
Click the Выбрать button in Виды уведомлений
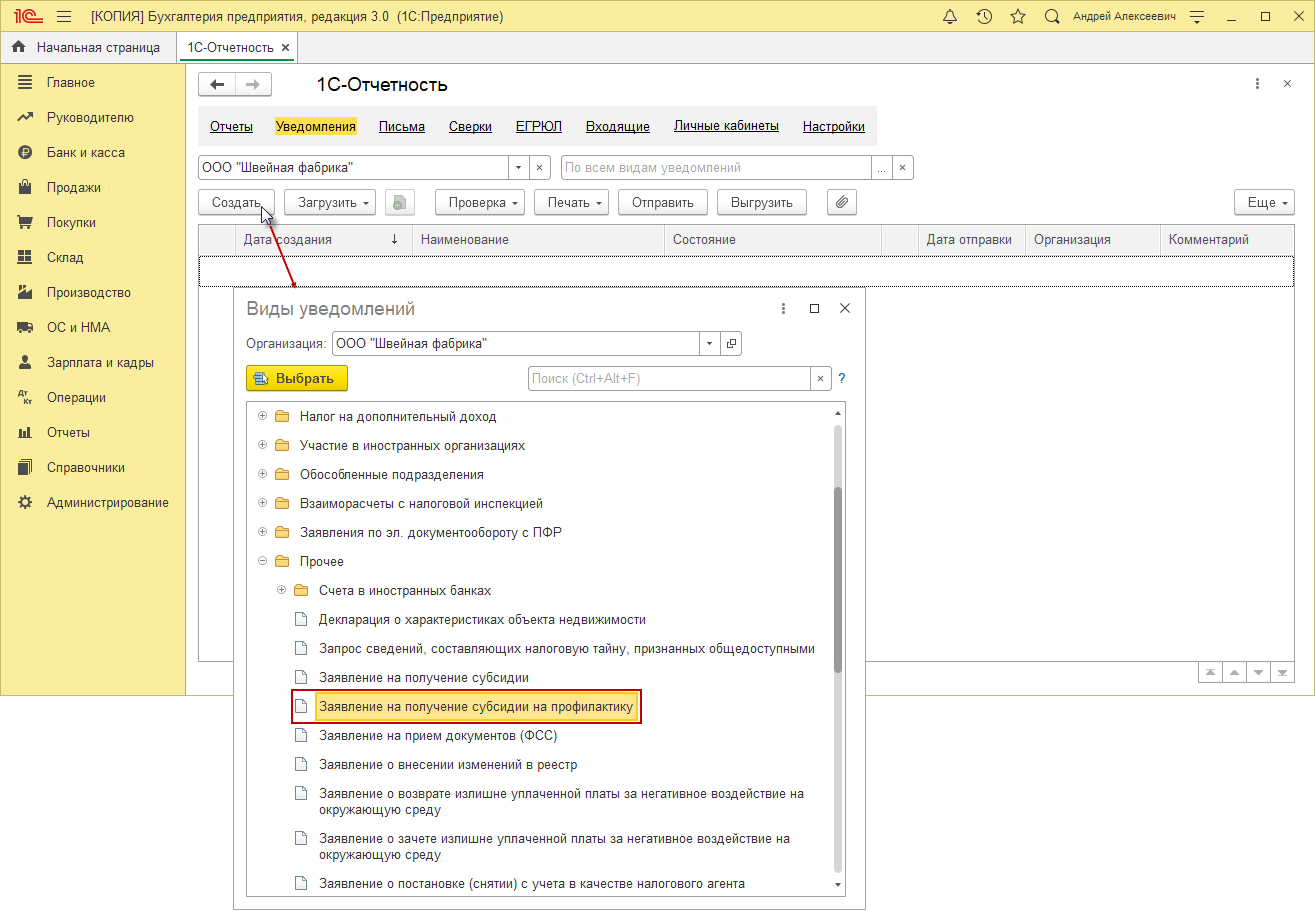pyautogui.click(x=297, y=379)
